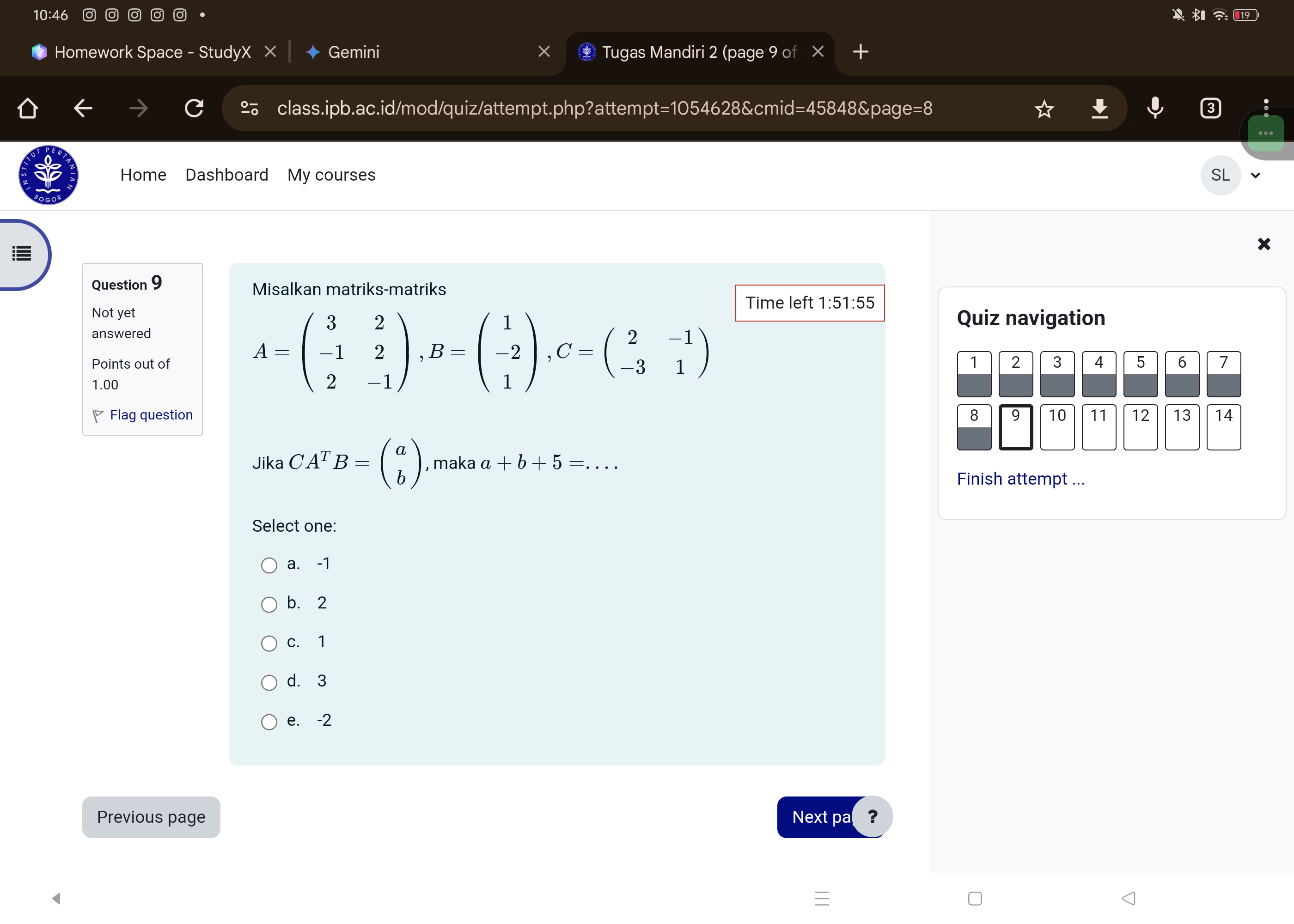Jump to question 4 in quiz navigation
Image resolution: width=1294 pixels, height=924 pixels.
pos(1098,374)
